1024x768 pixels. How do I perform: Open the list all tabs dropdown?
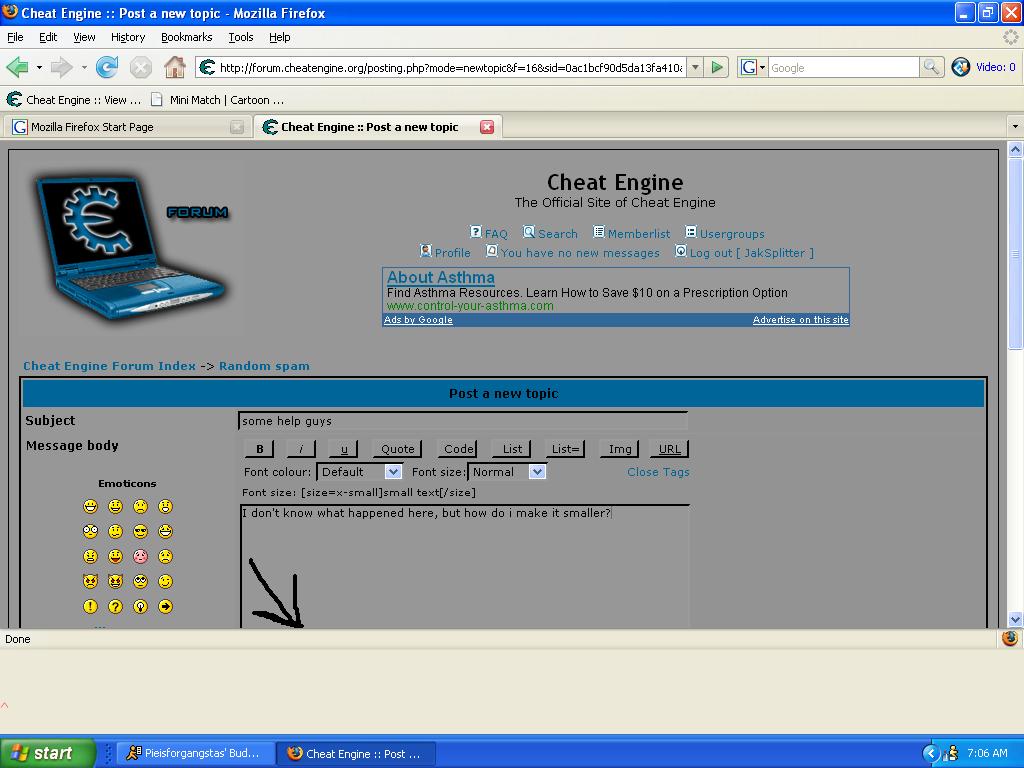(x=1015, y=126)
